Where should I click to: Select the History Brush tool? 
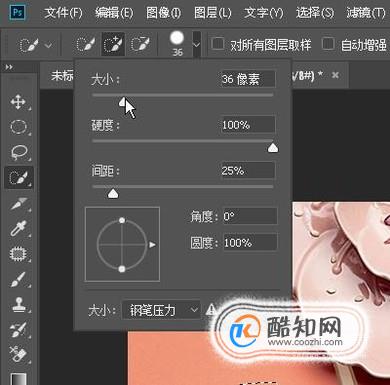pos(19,330)
